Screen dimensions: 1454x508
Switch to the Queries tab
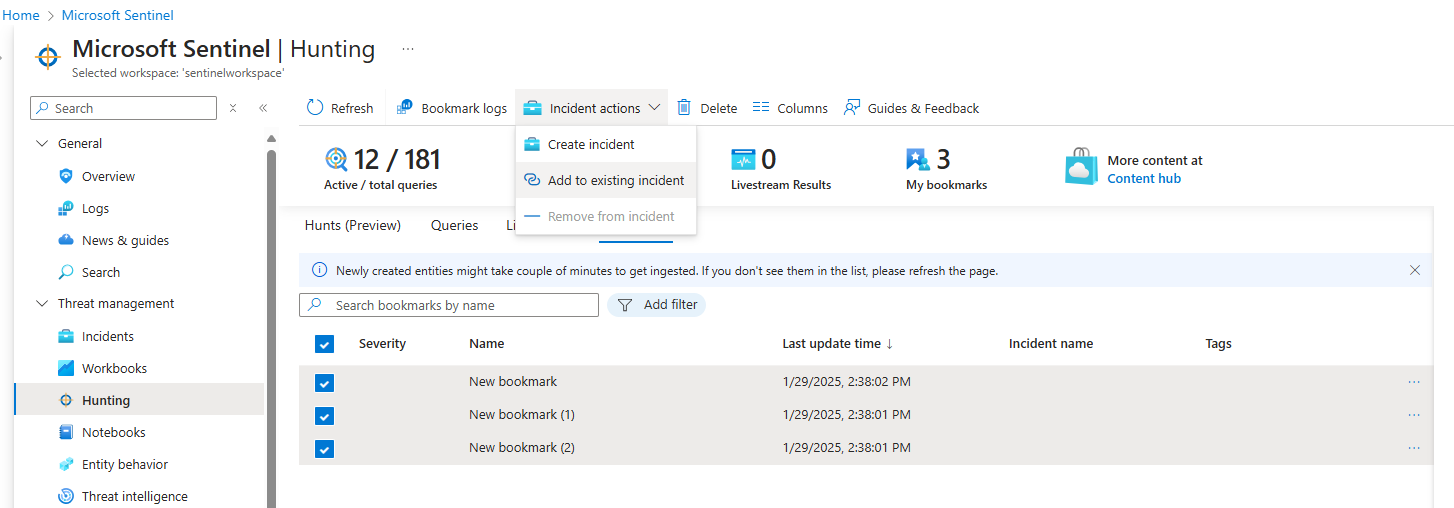pyautogui.click(x=454, y=225)
